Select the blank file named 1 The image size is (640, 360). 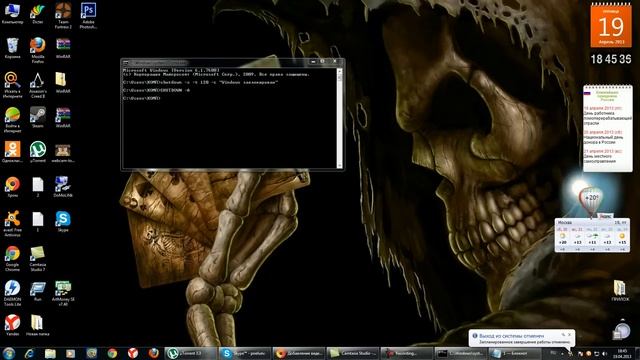pos(38,221)
